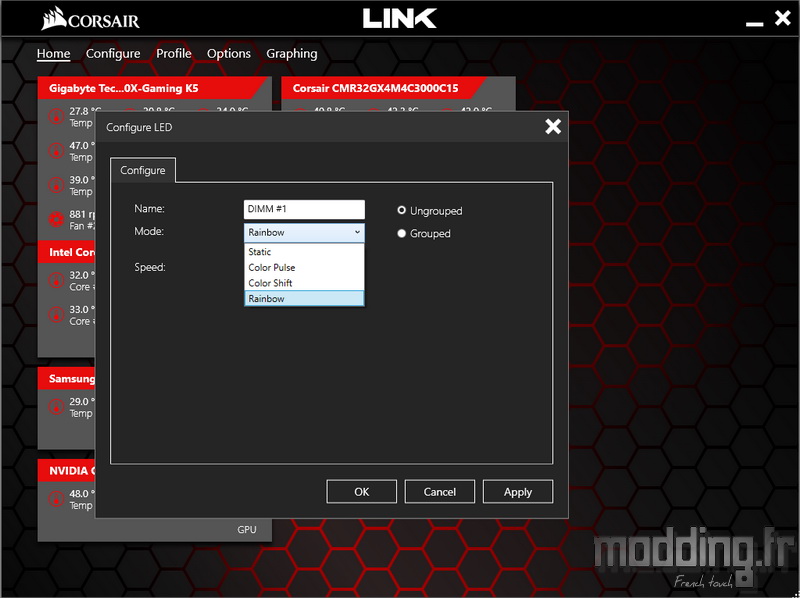Switch to the Graphing view

[x=292, y=54]
